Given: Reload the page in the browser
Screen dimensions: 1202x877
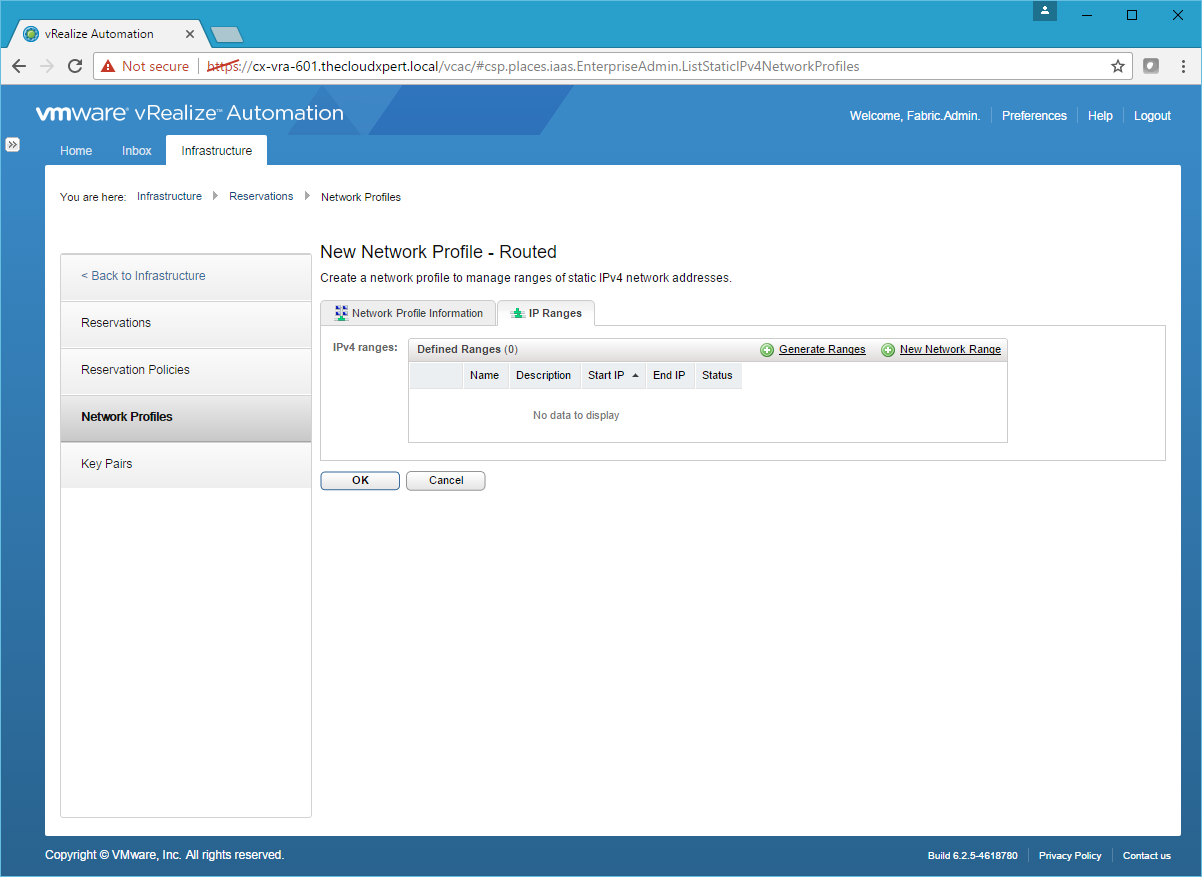Looking at the screenshot, I should point(74,66).
